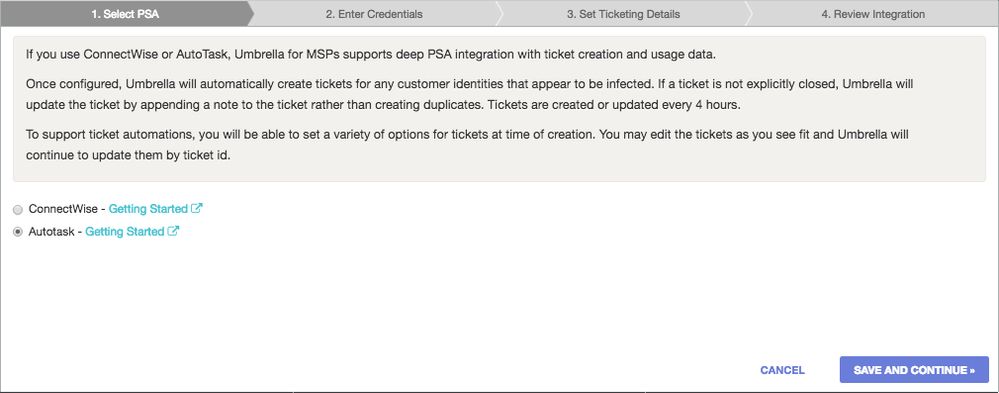
Task: Jump to step 2 Enter Credentials
Action: click(x=374, y=13)
